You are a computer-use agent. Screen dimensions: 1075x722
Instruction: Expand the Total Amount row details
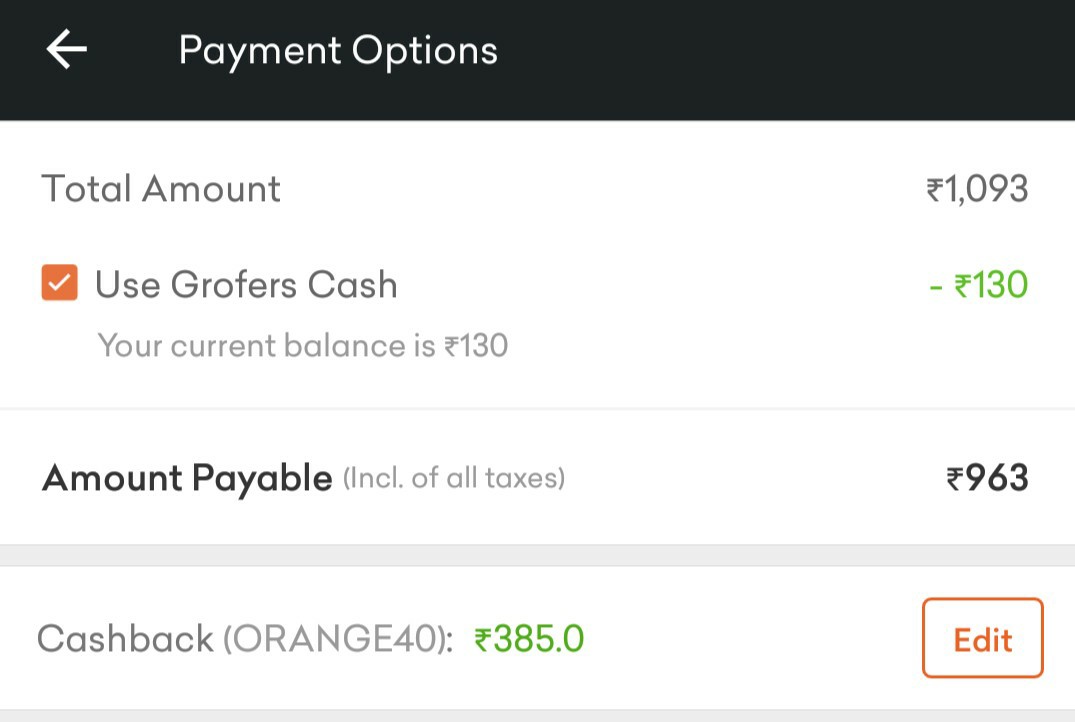[160, 189]
